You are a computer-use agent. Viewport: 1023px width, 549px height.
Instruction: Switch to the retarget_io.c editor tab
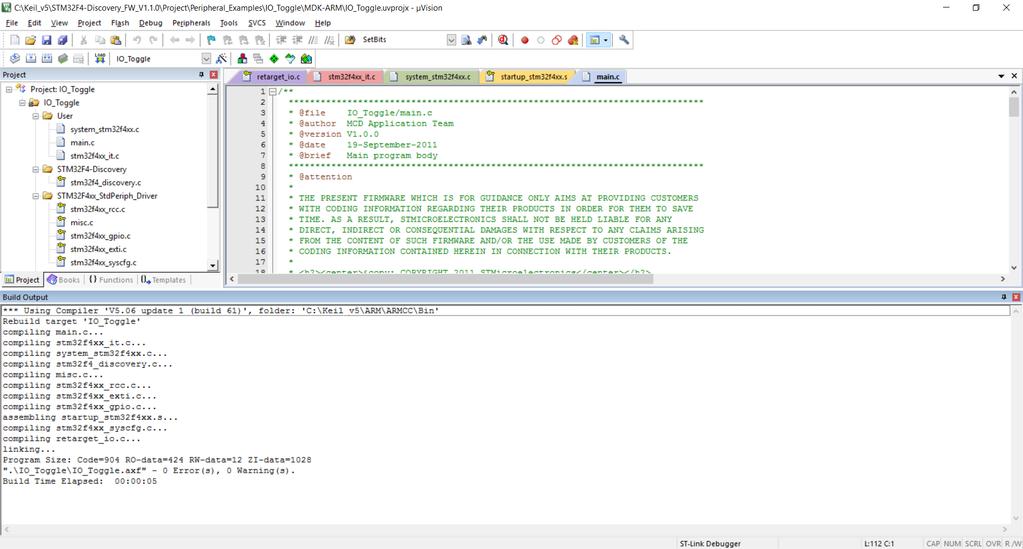point(271,77)
